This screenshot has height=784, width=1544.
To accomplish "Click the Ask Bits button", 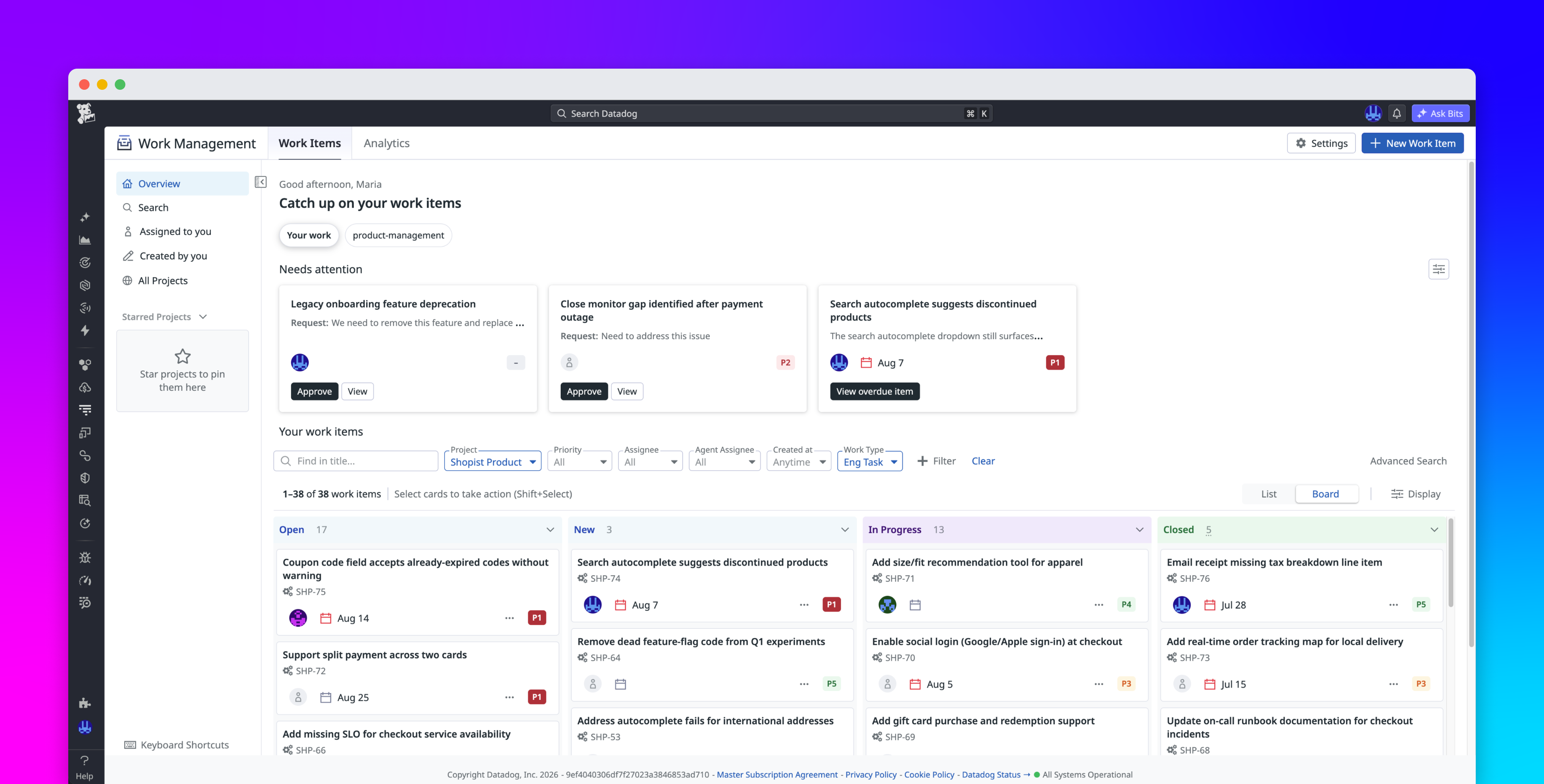I will 1440,113.
